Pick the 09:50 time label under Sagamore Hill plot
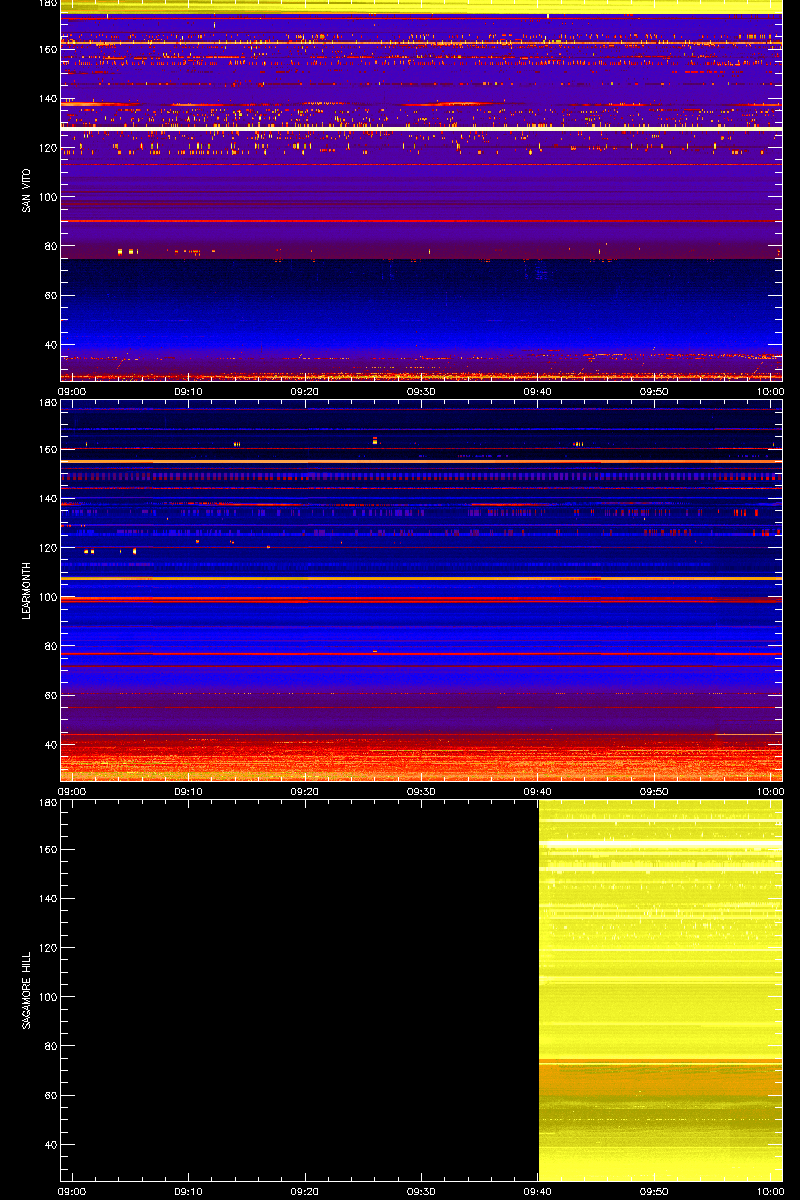This screenshot has width=800, height=1200. (x=654, y=1191)
